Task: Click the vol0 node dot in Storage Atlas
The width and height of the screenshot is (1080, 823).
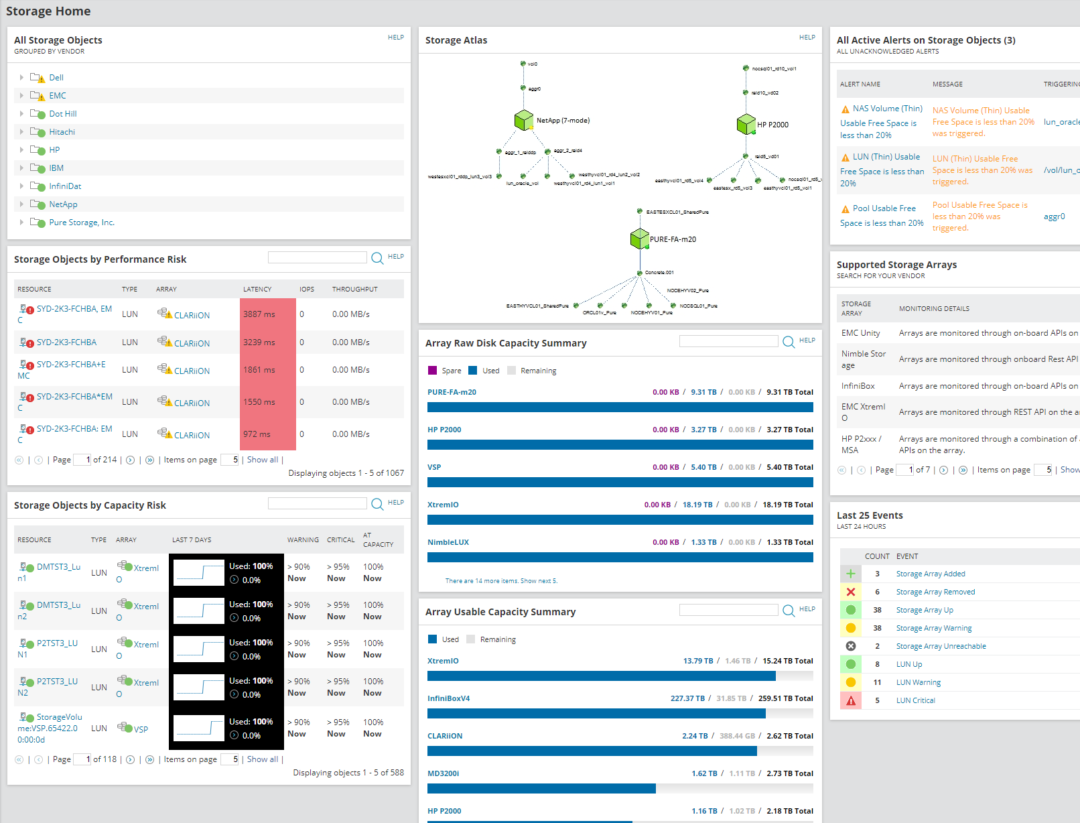Action: click(523, 64)
